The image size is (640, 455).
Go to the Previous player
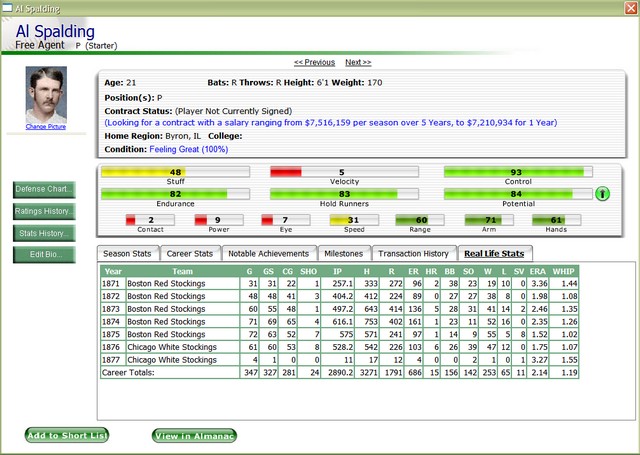pyautogui.click(x=314, y=62)
